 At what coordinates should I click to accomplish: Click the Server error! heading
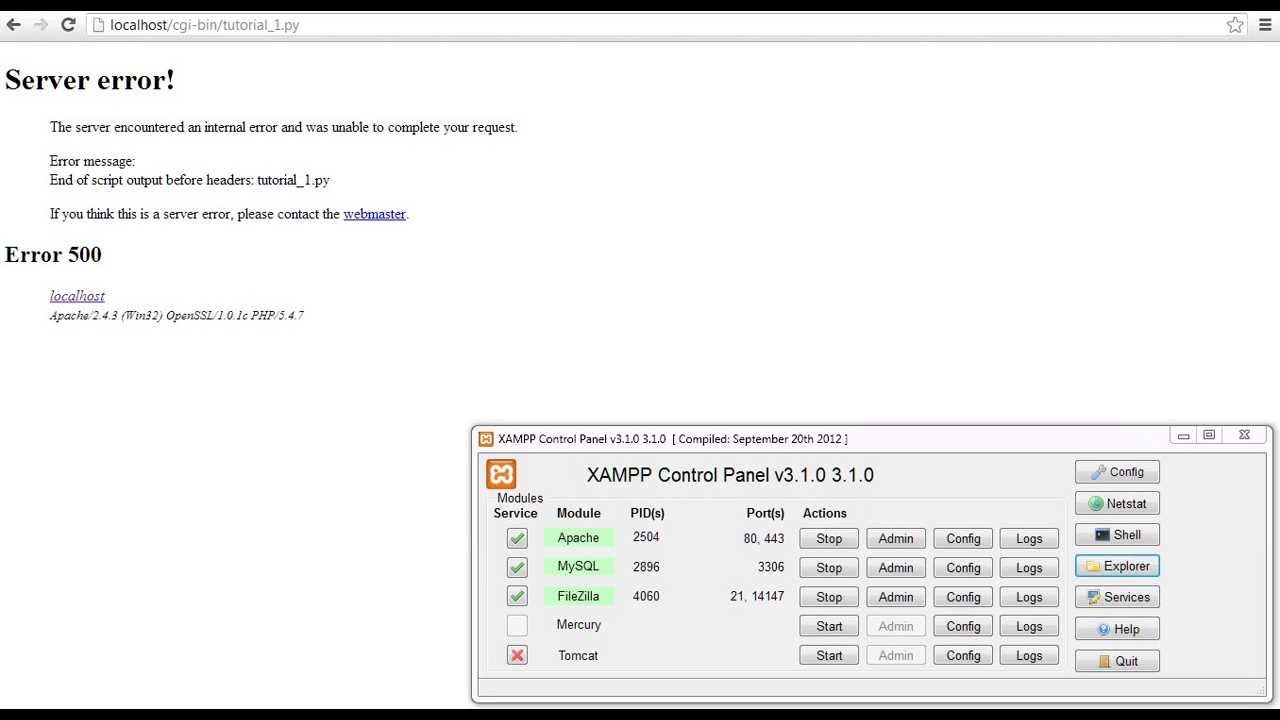pyautogui.click(x=90, y=80)
